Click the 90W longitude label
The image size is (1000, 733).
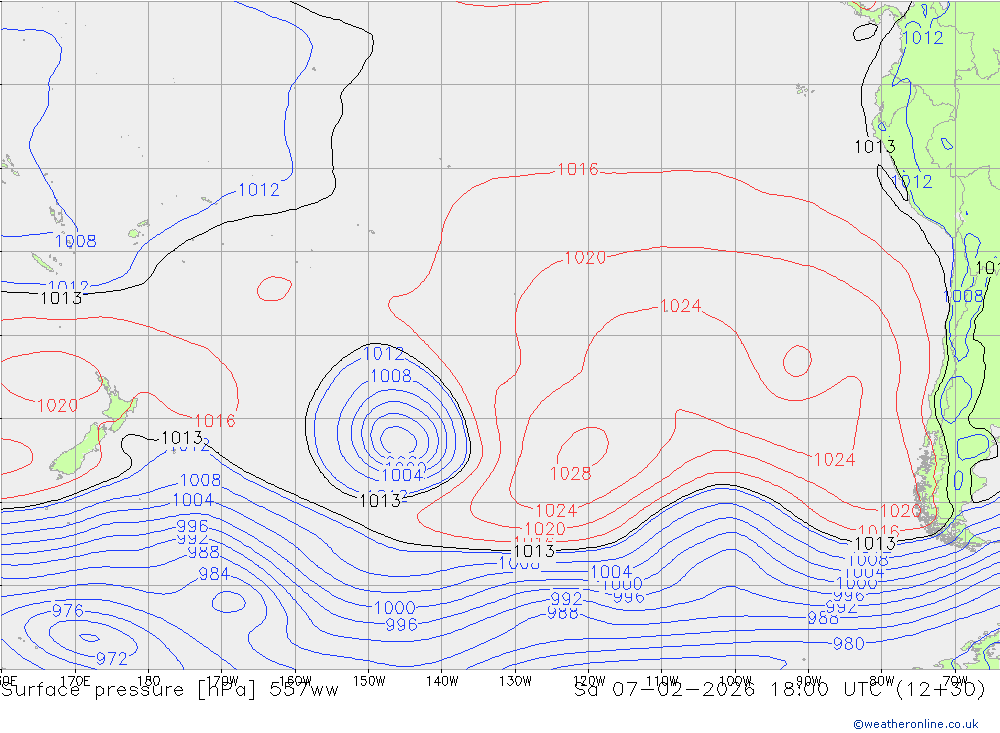pos(809,681)
